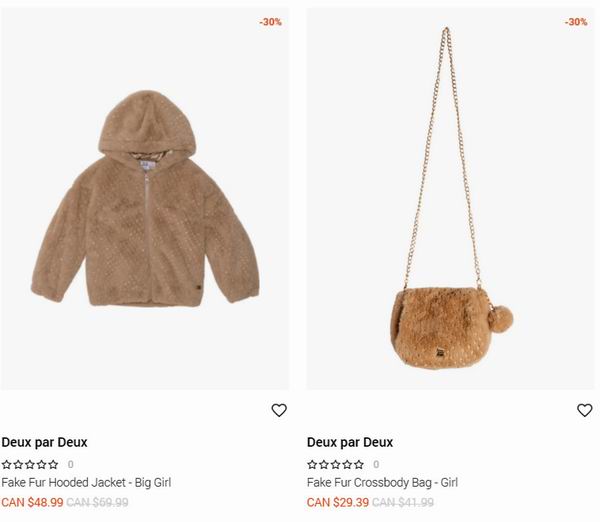The height and width of the screenshot is (522, 600).
Task: Select fifth rating star under the jacket
Action: click(x=53, y=465)
